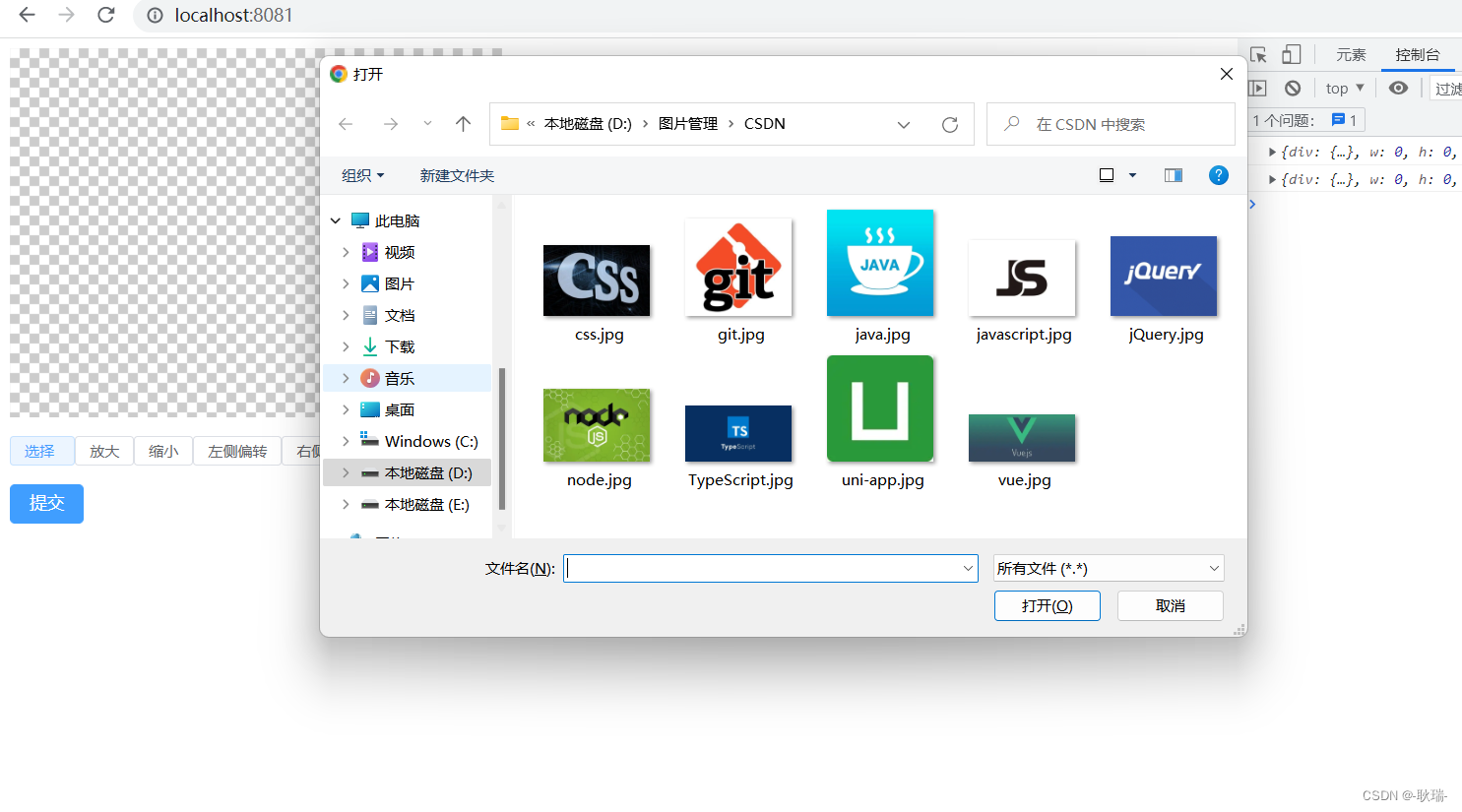
Task: Expand the second console object log
Action: coord(1272,180)
